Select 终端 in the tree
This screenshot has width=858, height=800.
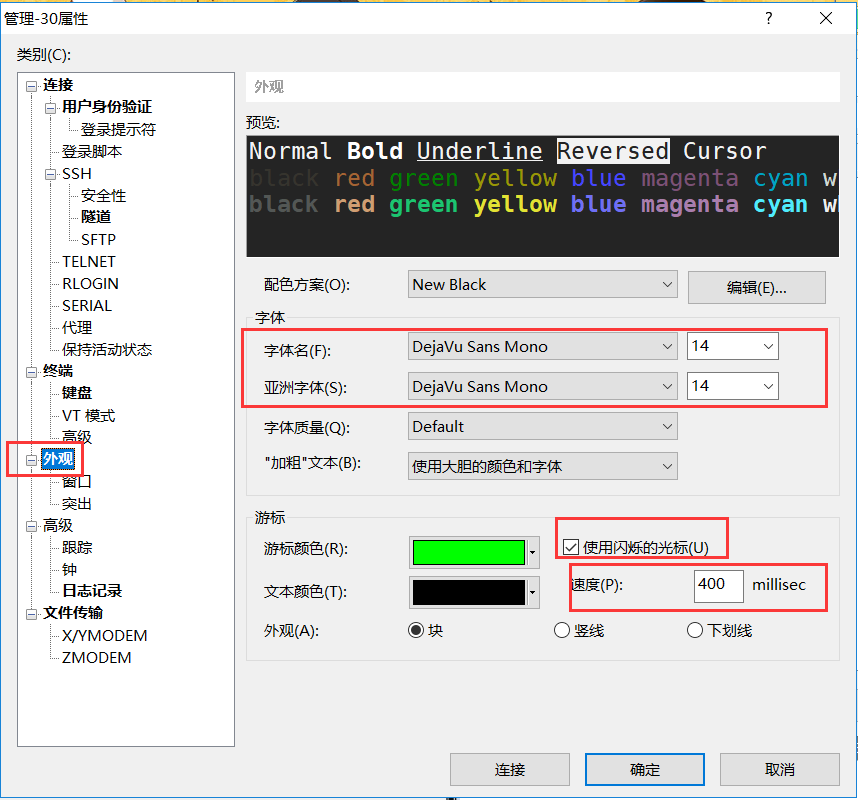pos(58,371)
